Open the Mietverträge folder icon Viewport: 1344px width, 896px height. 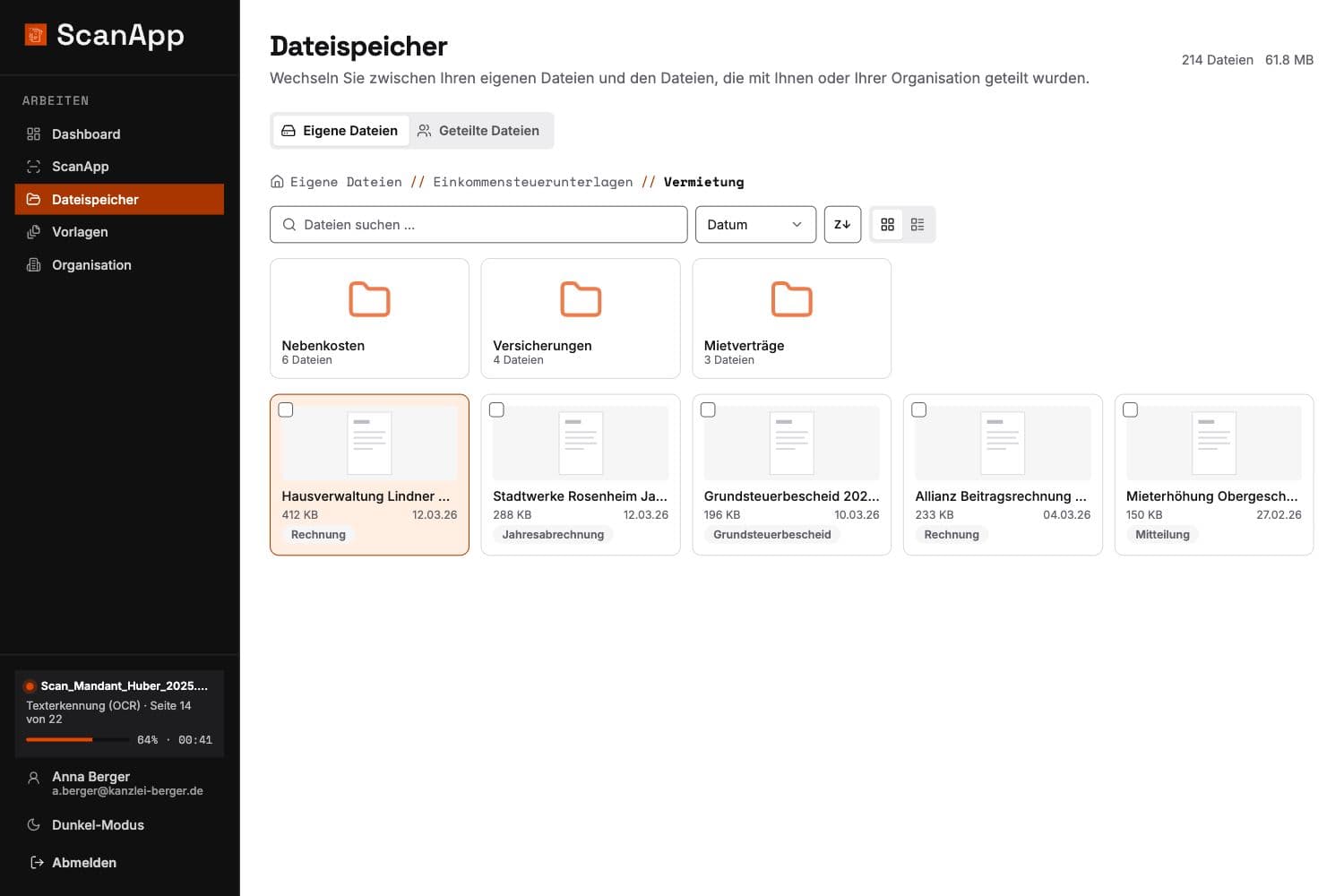pos(792,299)
